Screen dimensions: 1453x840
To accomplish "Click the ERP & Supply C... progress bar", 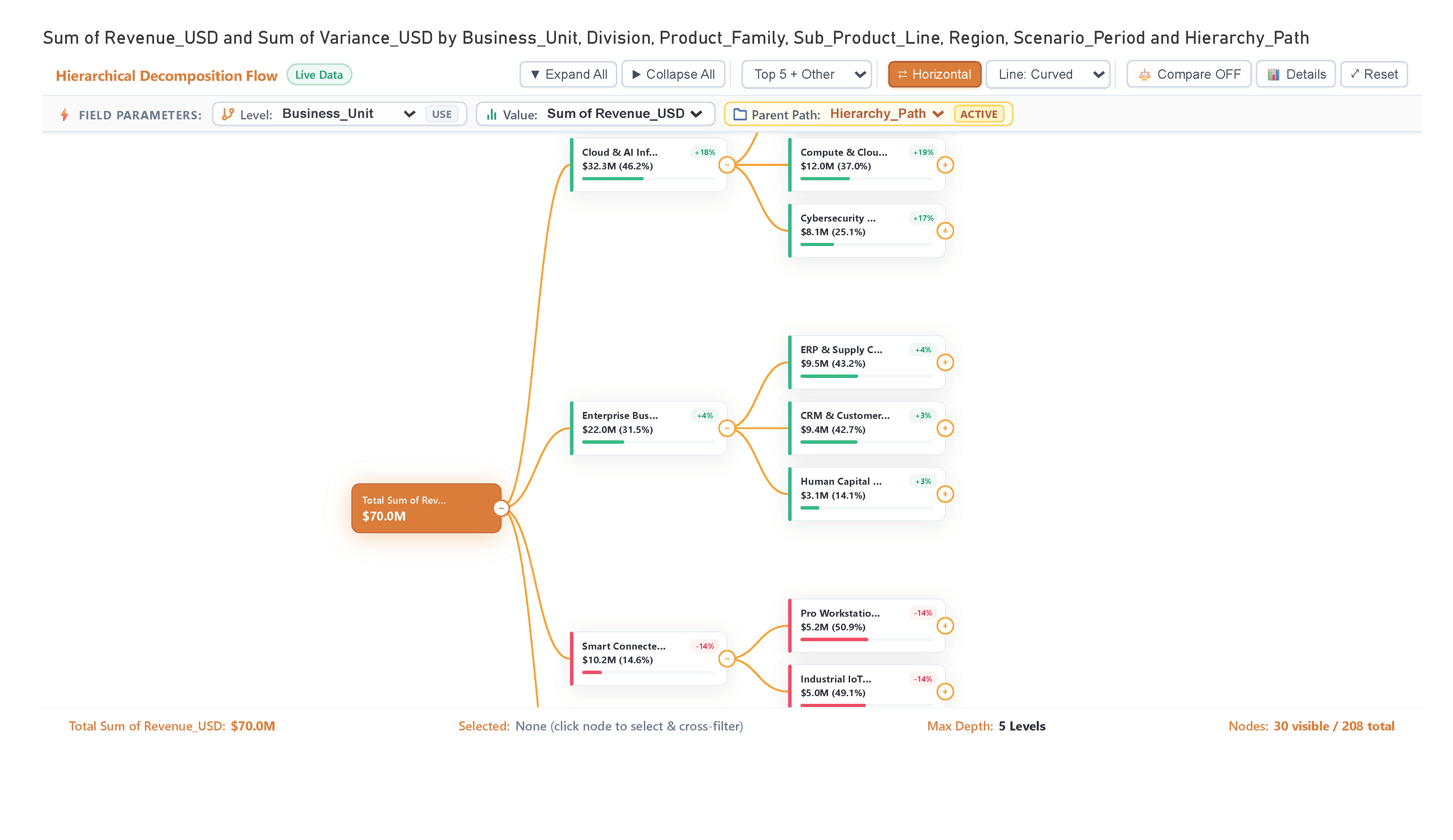I will click(866, 376).
